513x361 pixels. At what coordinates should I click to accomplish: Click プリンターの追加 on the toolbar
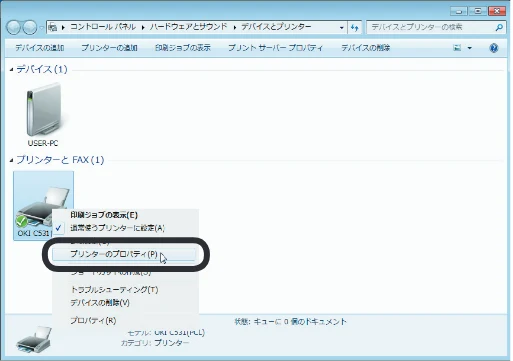tap(109, 48)
